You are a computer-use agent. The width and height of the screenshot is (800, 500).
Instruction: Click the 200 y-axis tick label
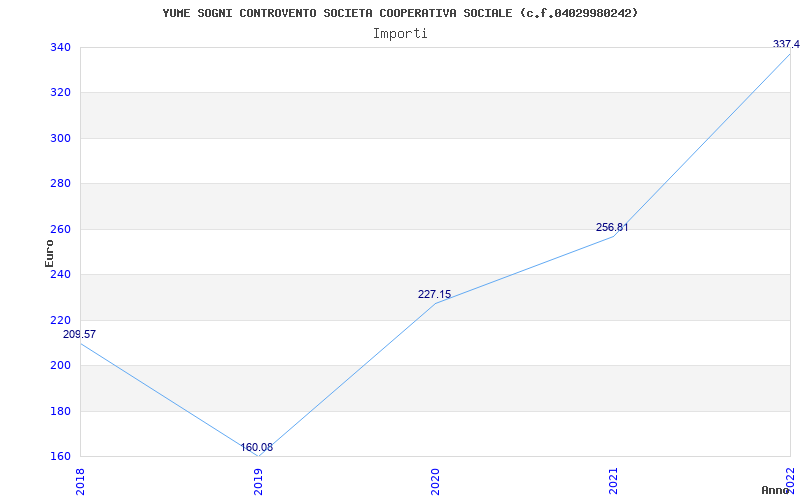pos(63,365)
